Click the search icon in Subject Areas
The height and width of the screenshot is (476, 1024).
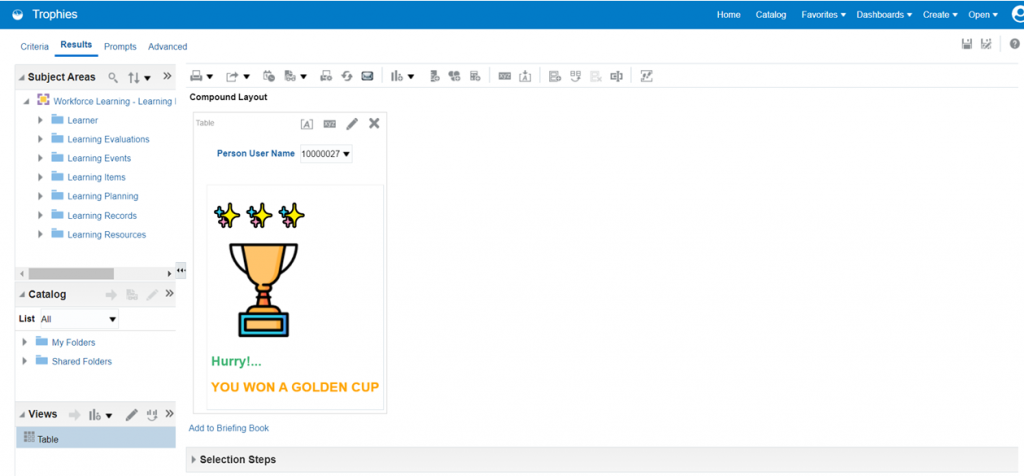pos(113,77)
